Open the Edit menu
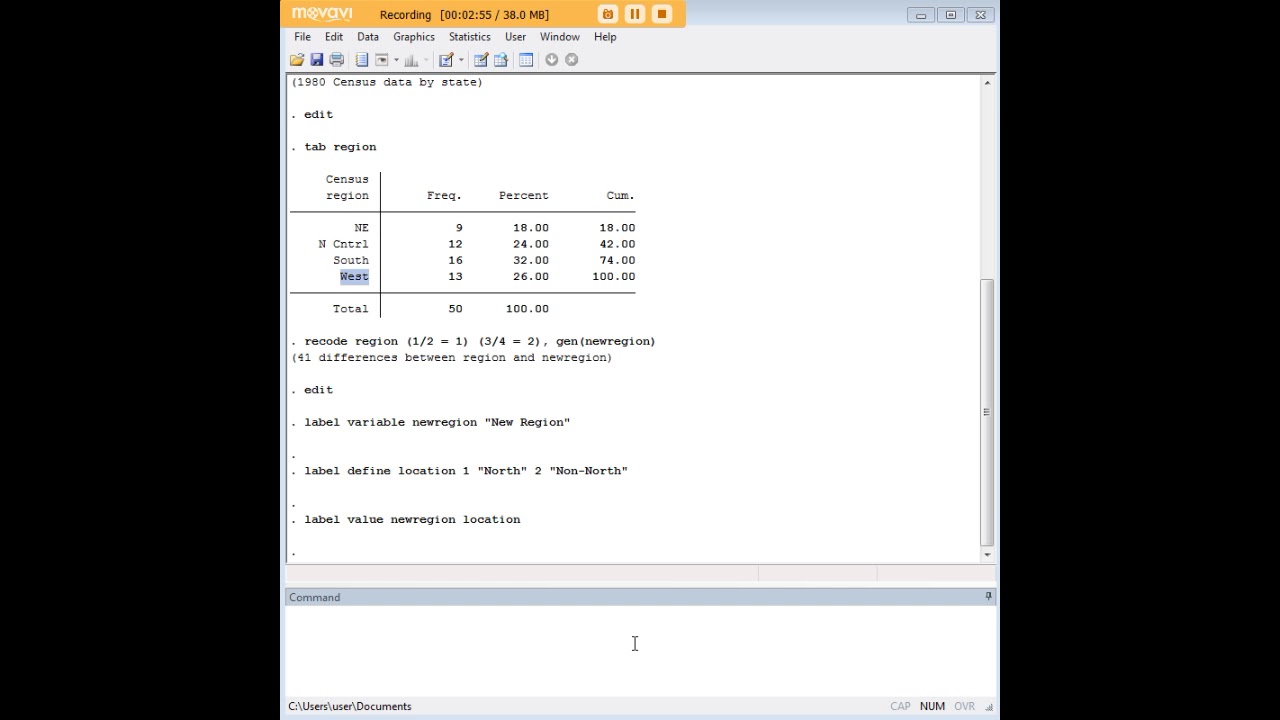The image size is (1280, 720). click(334, 37)
